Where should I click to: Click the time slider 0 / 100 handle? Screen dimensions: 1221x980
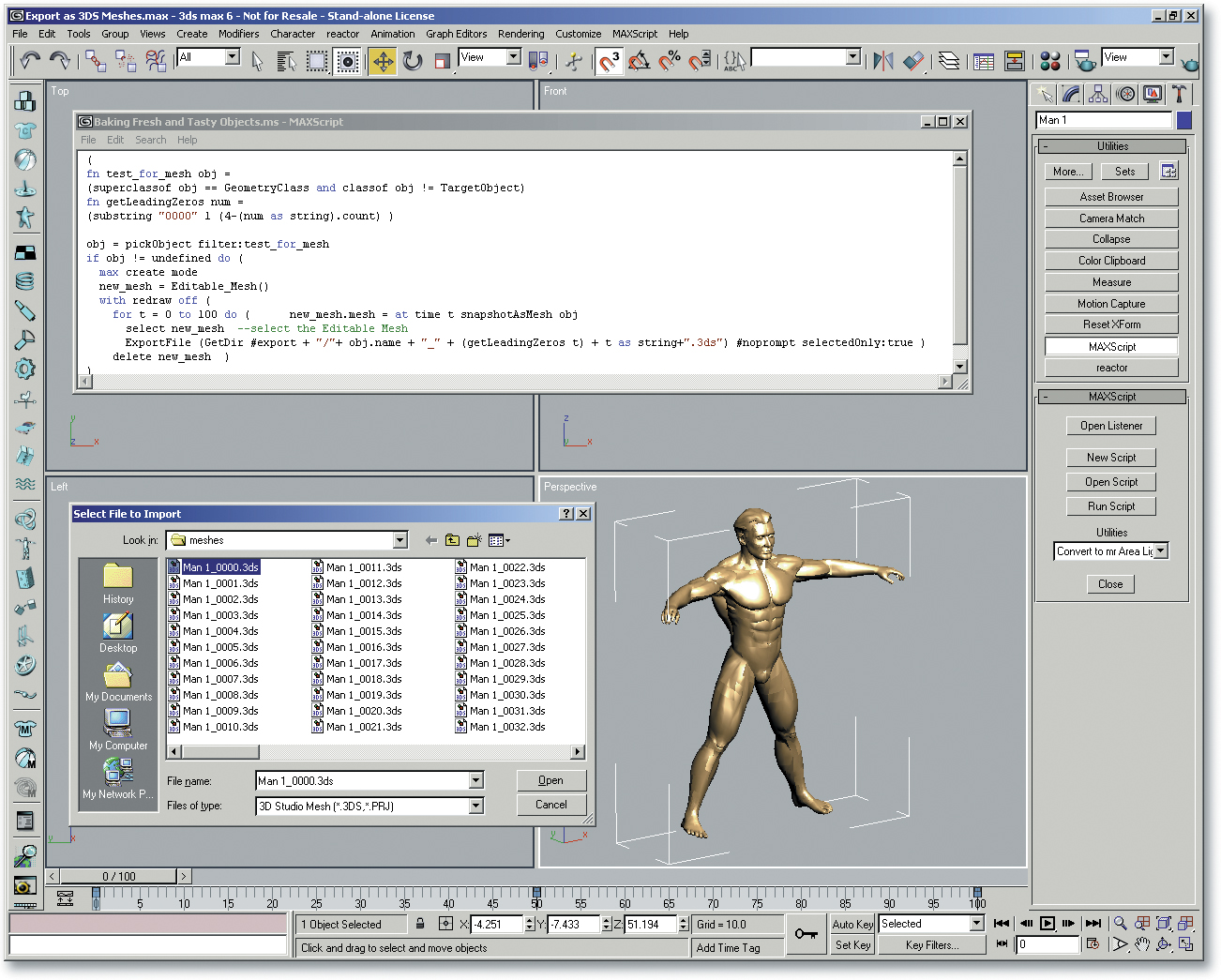coord(119,877)
